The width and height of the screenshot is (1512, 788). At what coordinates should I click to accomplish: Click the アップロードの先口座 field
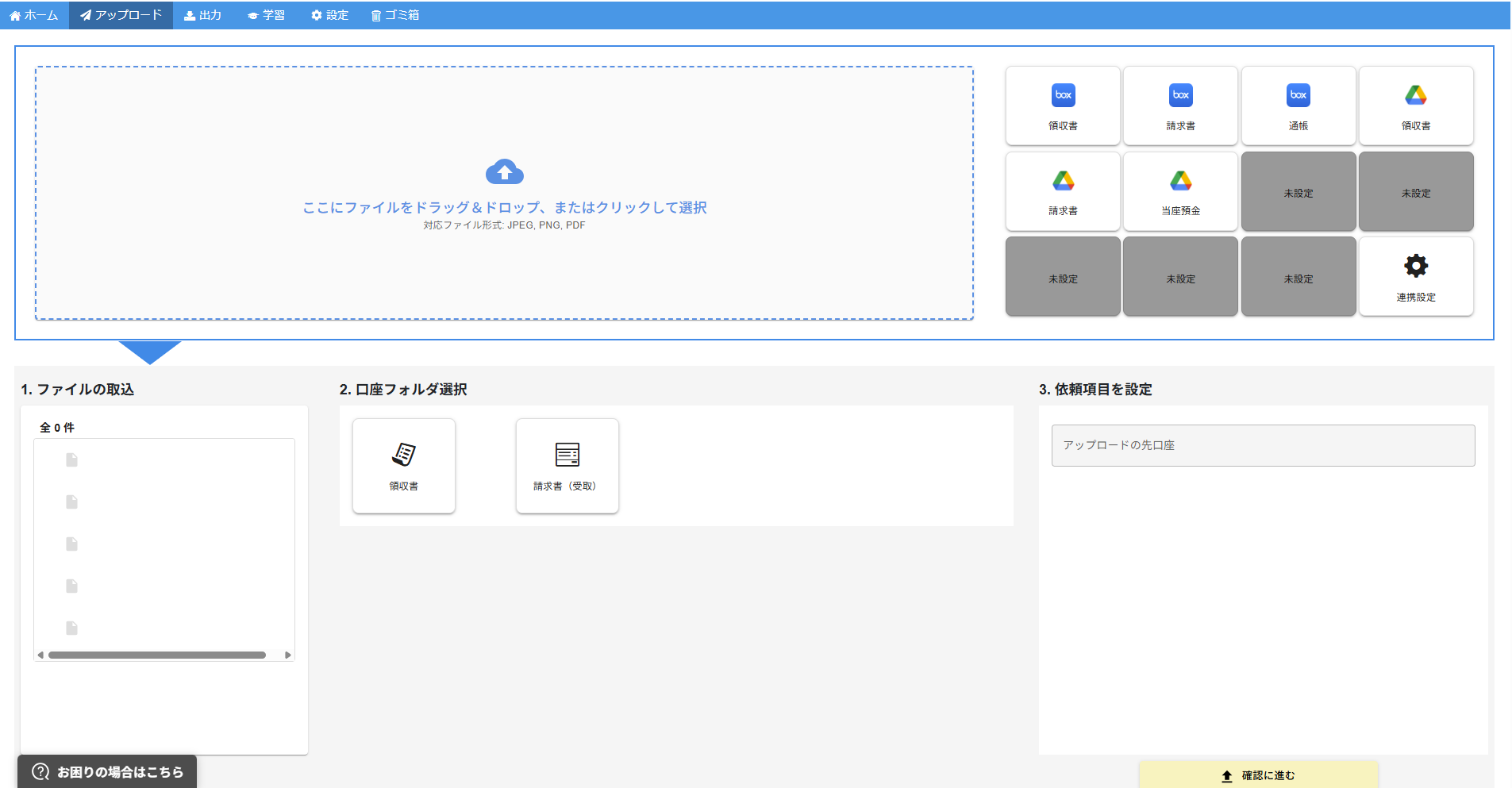point(1263,445)
